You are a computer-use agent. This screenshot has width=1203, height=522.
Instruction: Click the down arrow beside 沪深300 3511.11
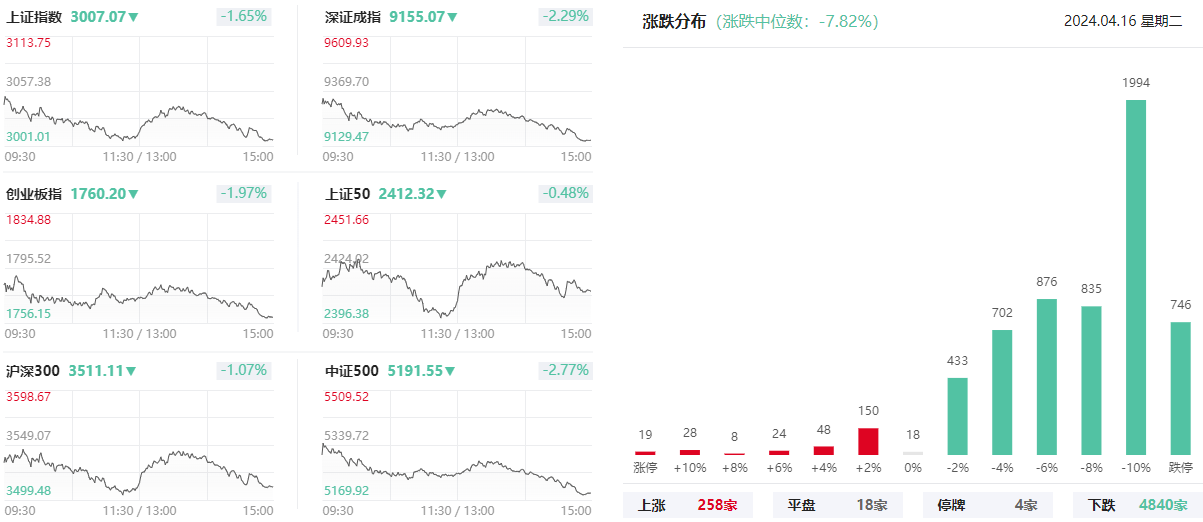tap(131, 371)
